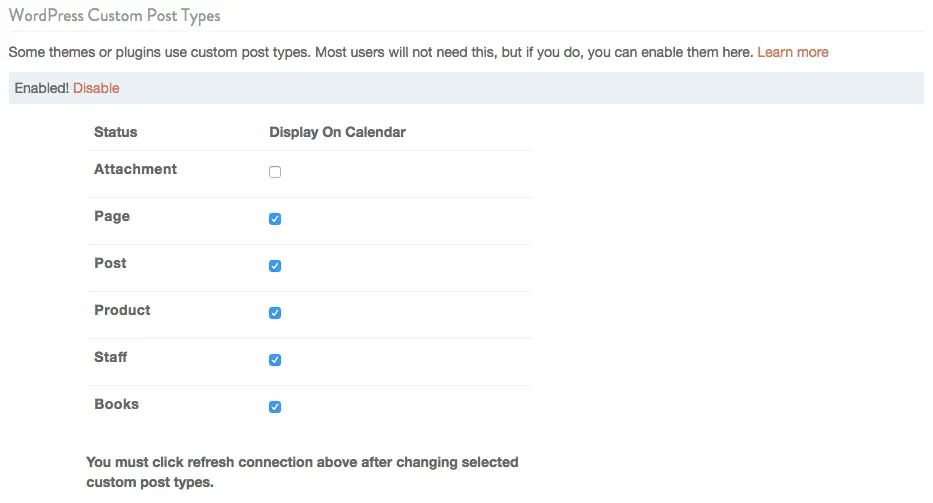Select the Books row label

(117, 404)
